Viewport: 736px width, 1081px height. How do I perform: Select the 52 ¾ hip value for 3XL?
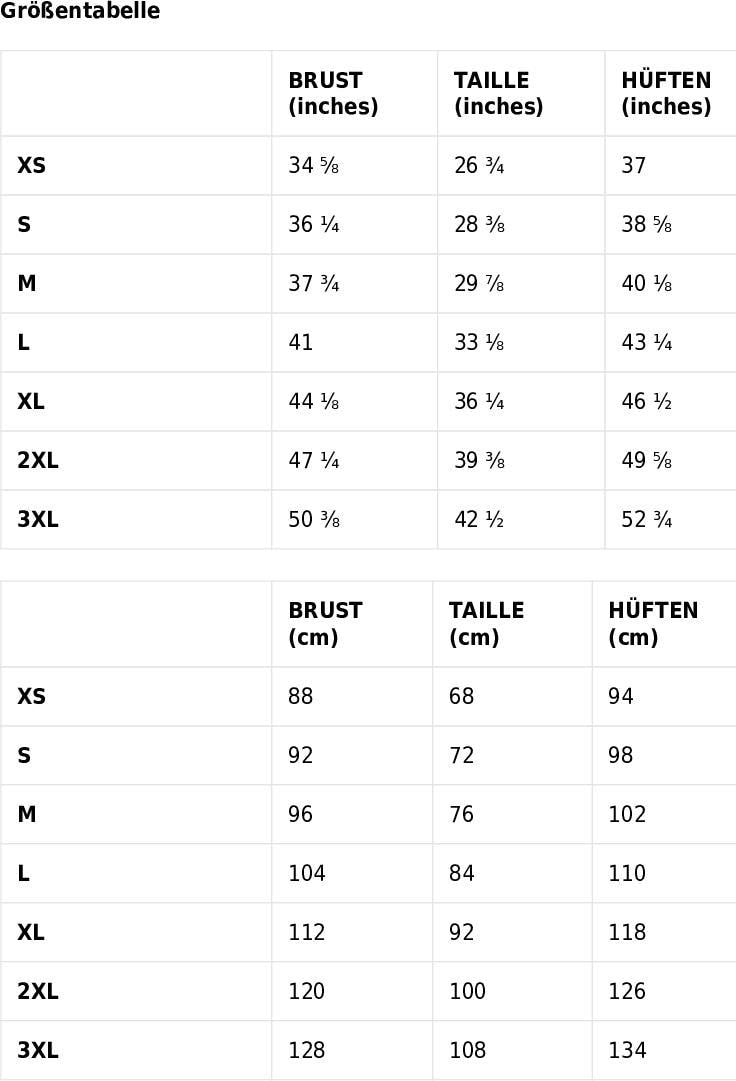pos(646,520)
